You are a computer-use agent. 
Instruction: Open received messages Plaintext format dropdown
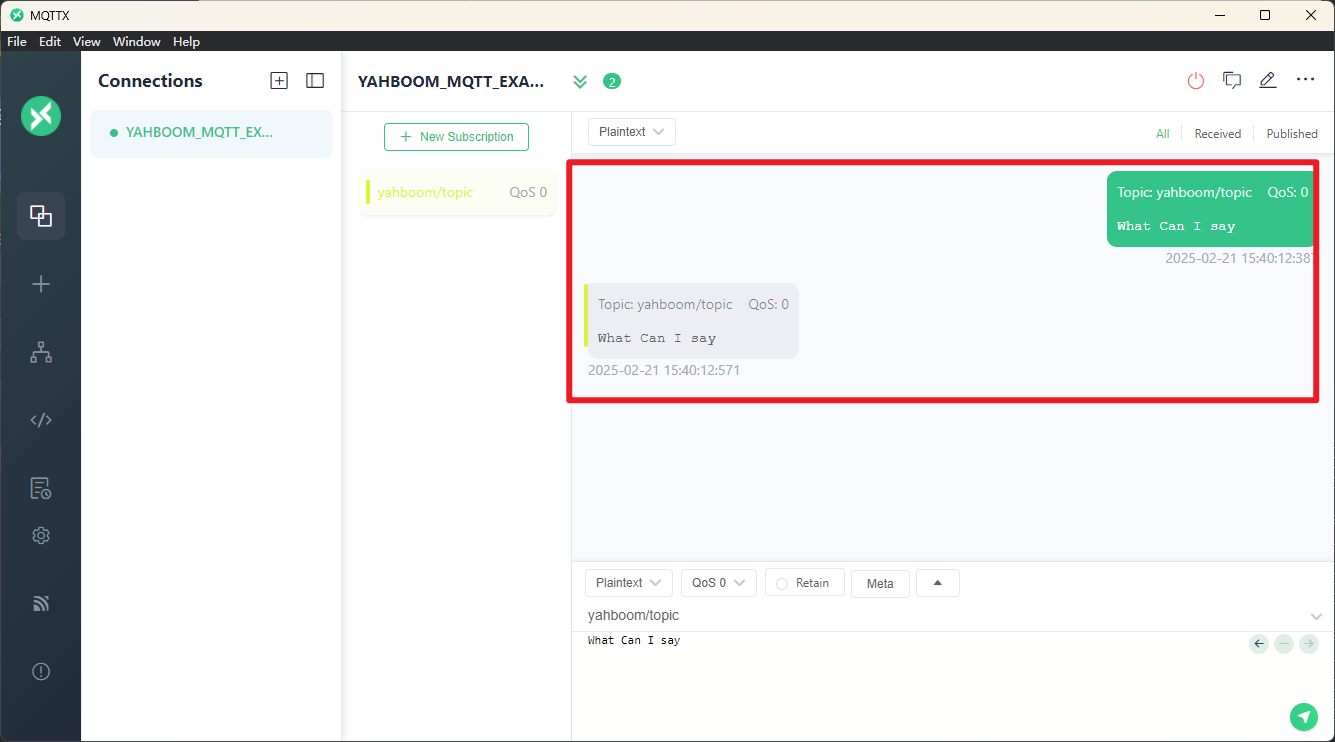[632, 132]
